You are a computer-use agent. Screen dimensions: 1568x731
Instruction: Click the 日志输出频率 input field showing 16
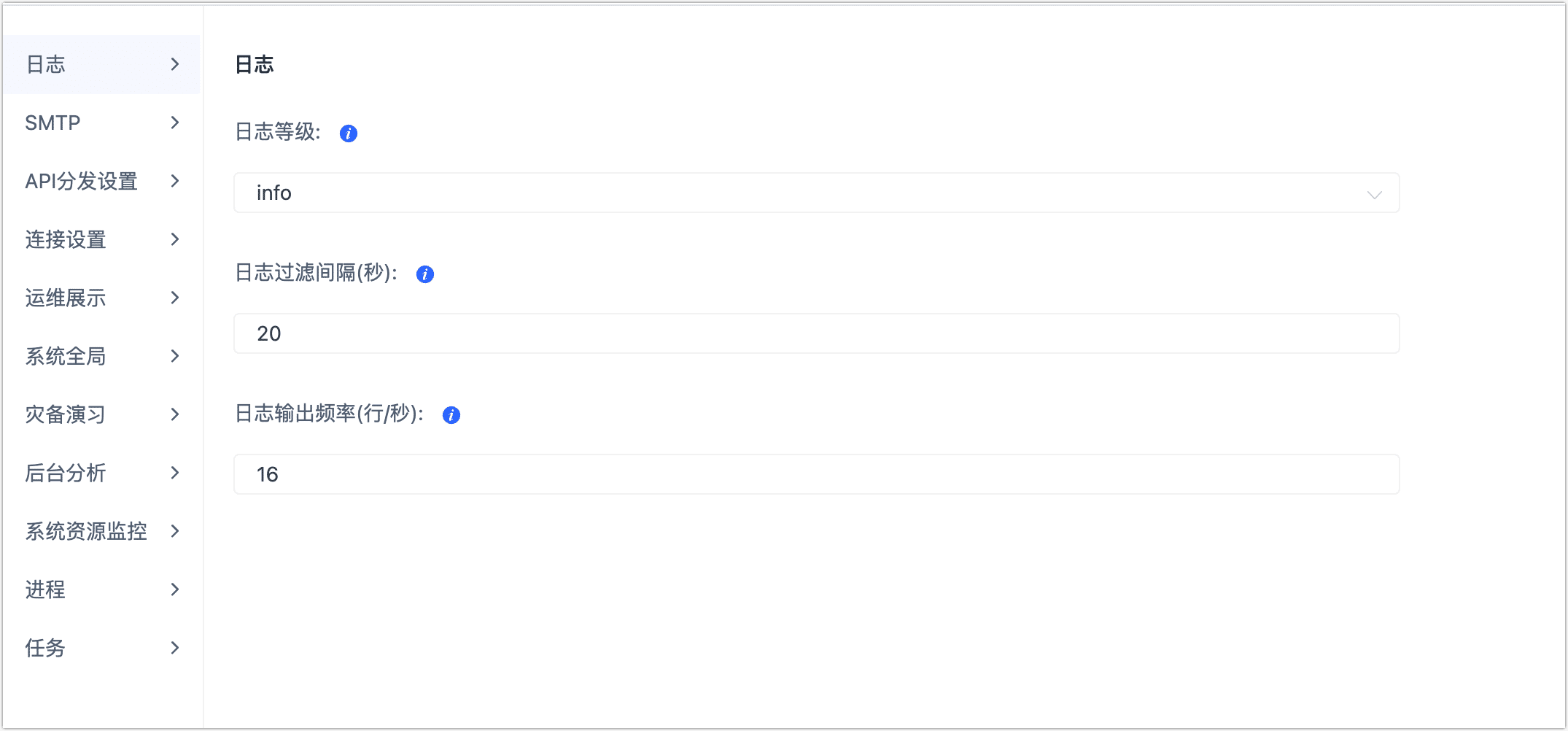(x=815, y=475)
